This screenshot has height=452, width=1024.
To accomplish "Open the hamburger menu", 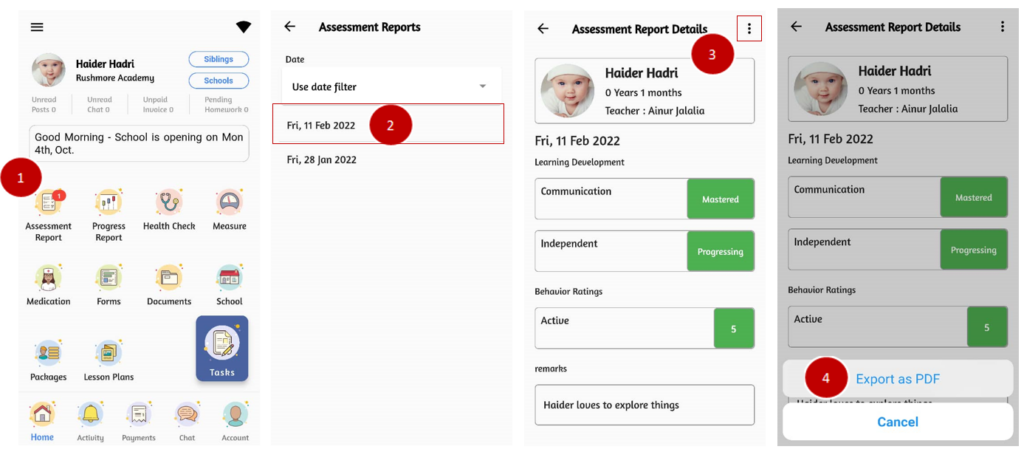I will pyautogui.click(x=37, y=27).
